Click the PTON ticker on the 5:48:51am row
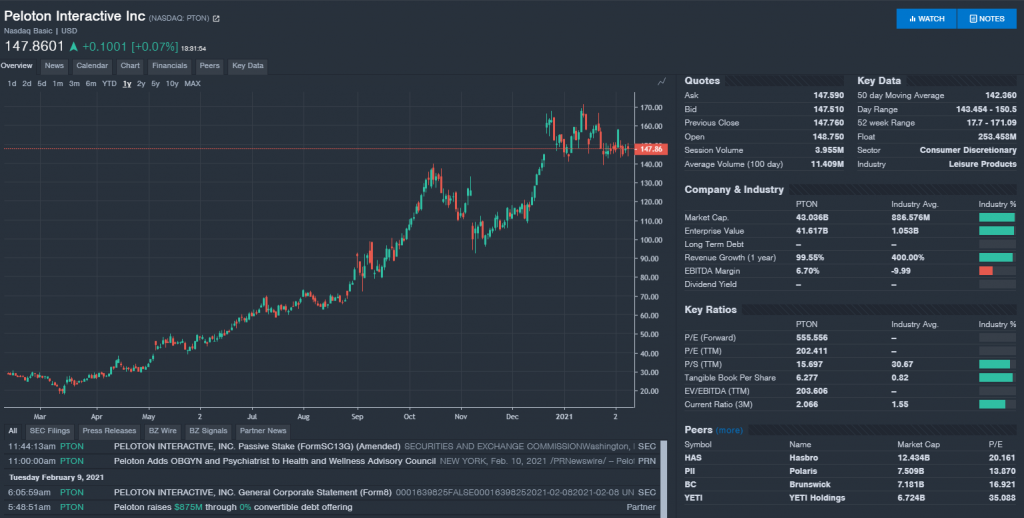Viewport: 1024px width, 518px height. (72, 507)
